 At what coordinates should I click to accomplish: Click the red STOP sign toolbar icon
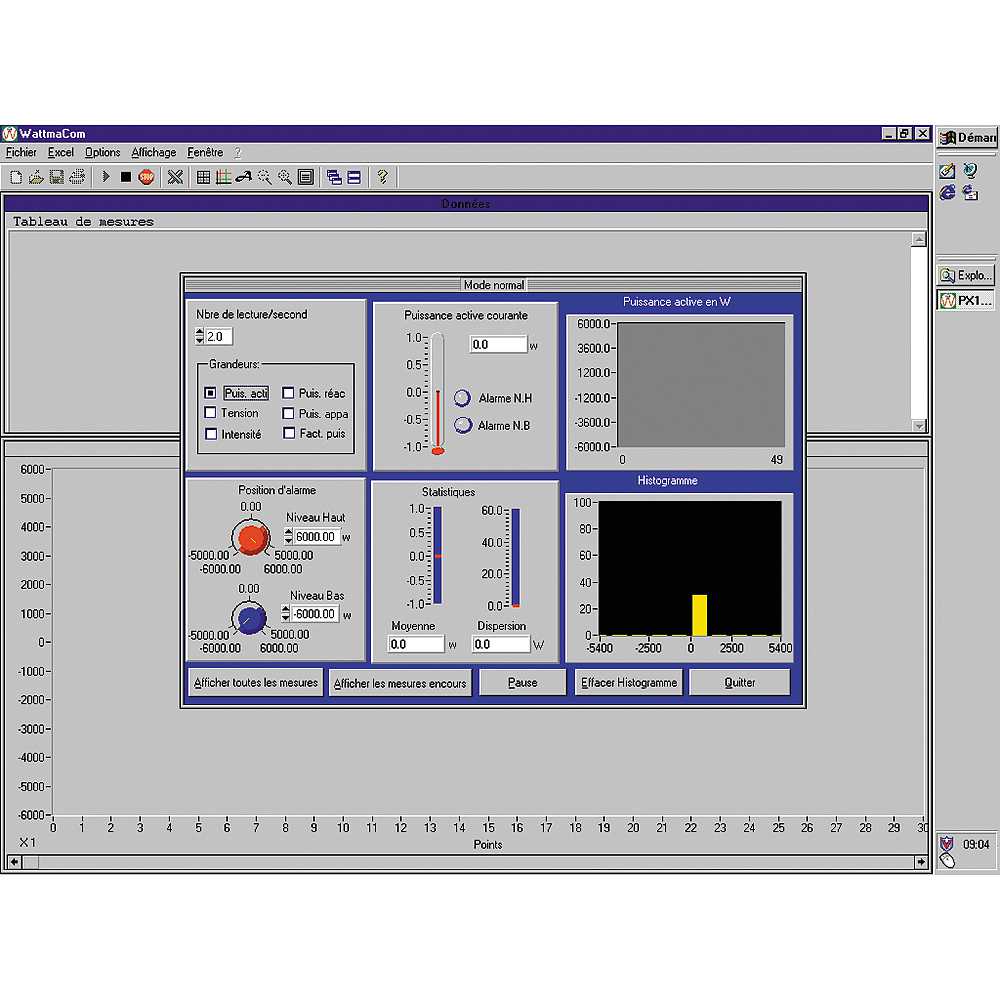146,177
